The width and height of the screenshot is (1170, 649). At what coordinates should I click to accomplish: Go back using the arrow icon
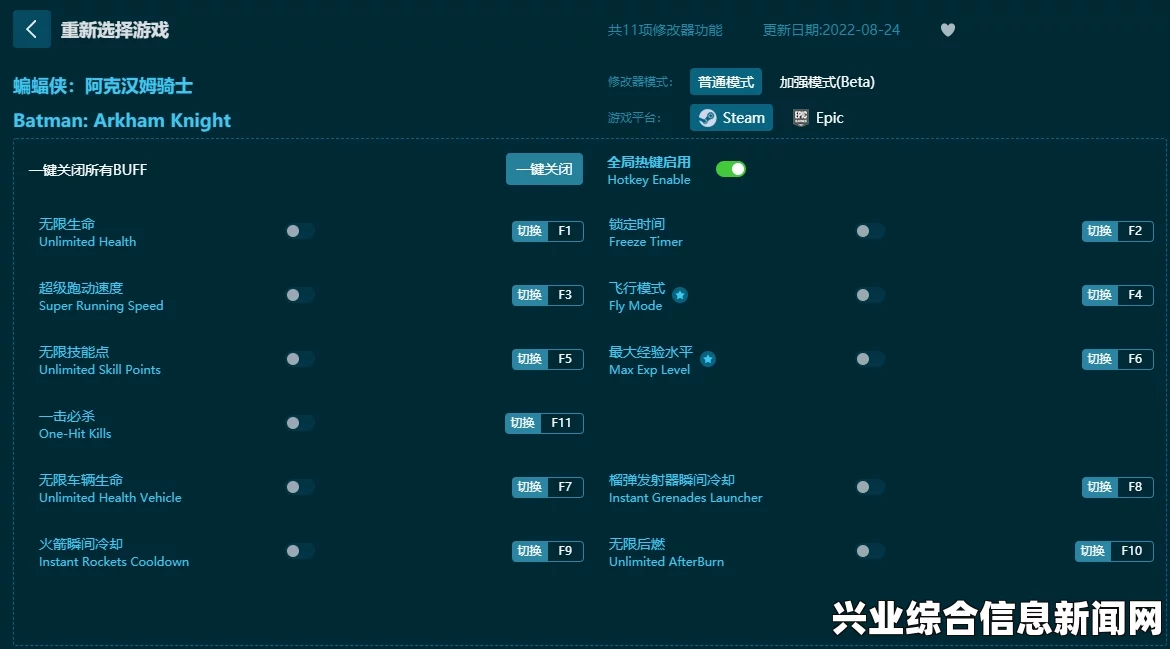pyautogui.click(x=31, y=29)
